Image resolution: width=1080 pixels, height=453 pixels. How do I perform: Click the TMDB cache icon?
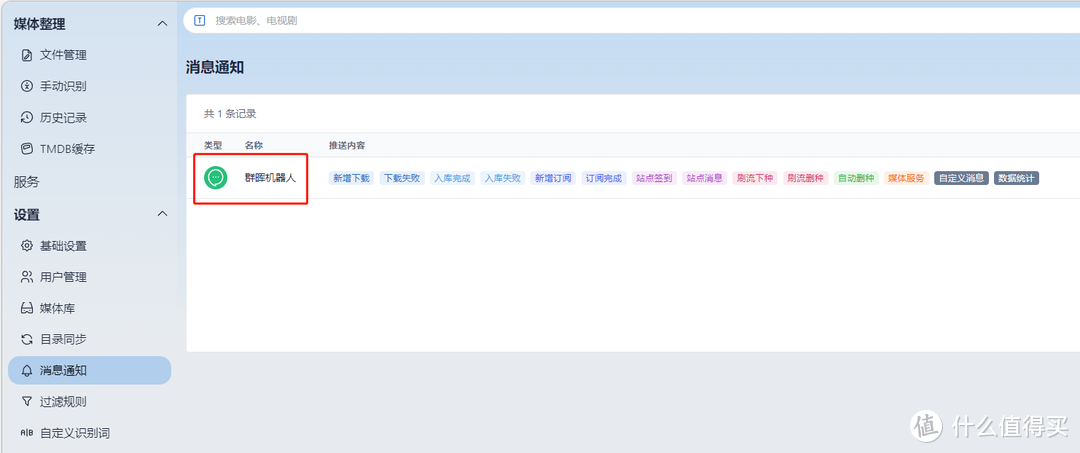pyautogui.click(x=27, y=149)
